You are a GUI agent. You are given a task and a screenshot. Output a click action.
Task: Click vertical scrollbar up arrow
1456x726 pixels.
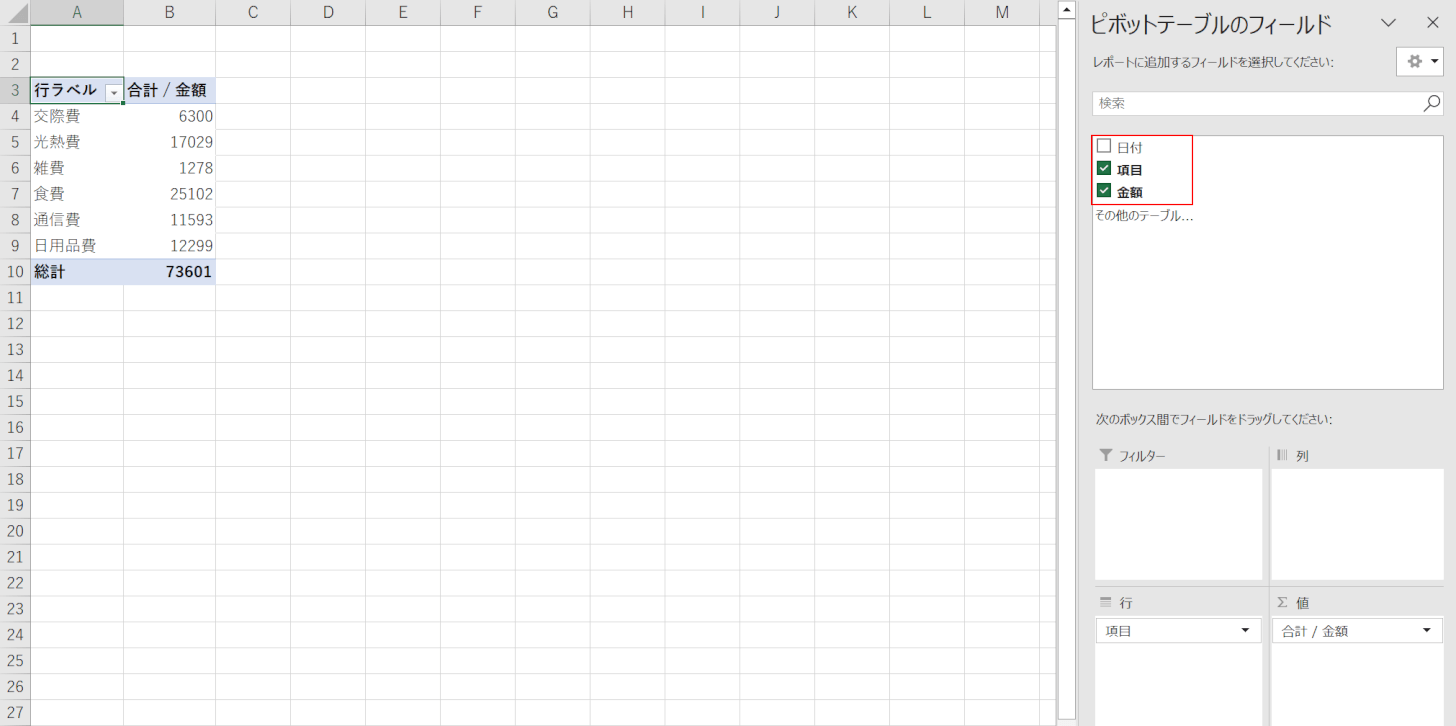(1066, 9)
